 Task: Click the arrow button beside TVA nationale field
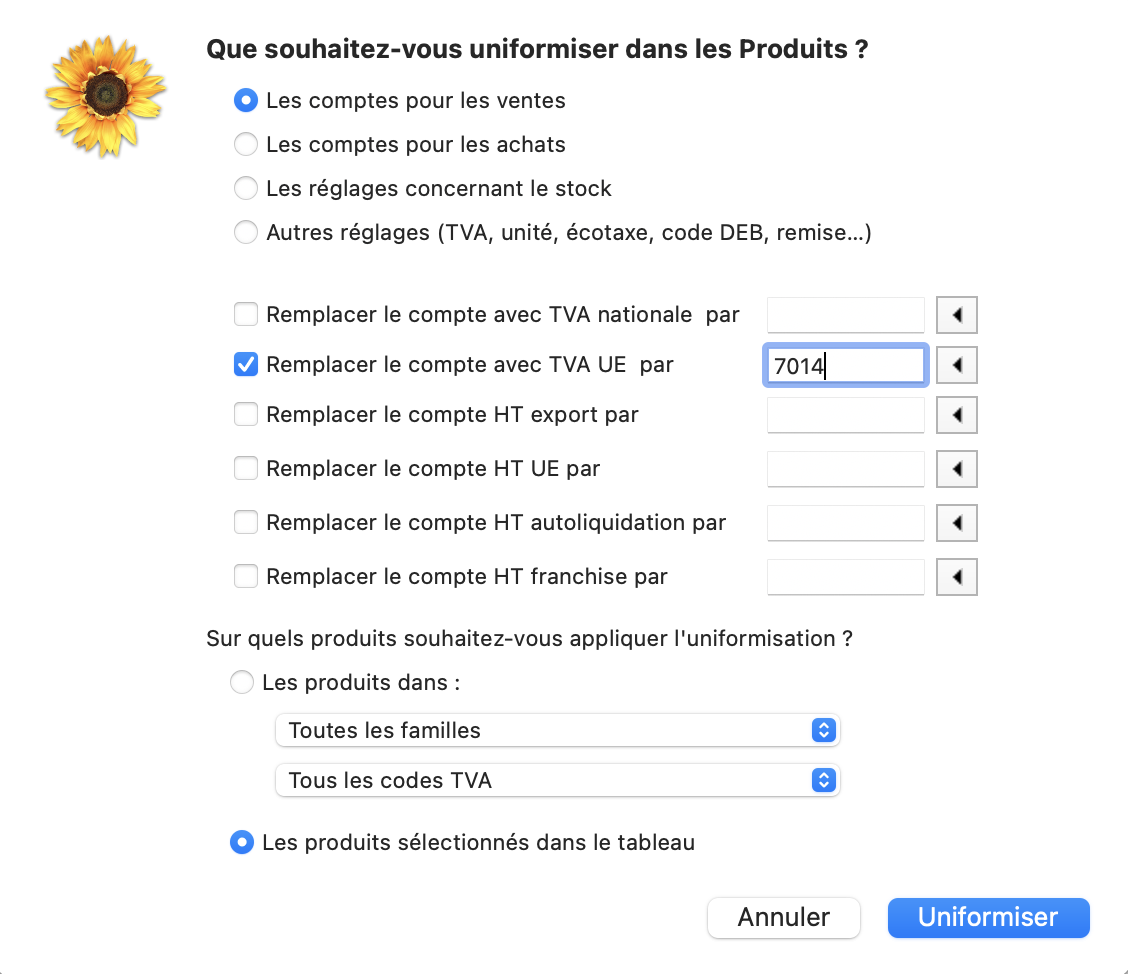[x=956, y=315]
